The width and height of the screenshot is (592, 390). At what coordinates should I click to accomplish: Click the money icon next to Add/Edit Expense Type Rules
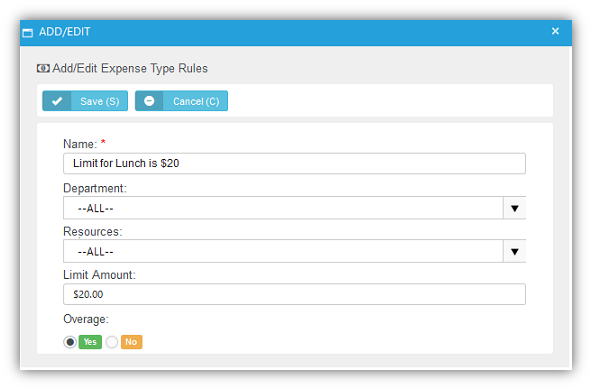[43, 68]
